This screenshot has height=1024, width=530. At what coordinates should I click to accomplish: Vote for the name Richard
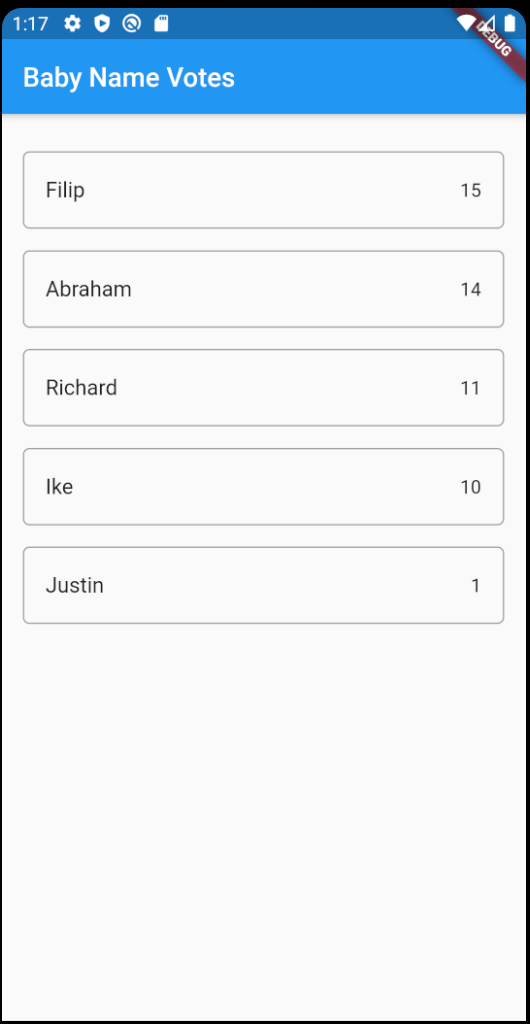tap(264, 388)
